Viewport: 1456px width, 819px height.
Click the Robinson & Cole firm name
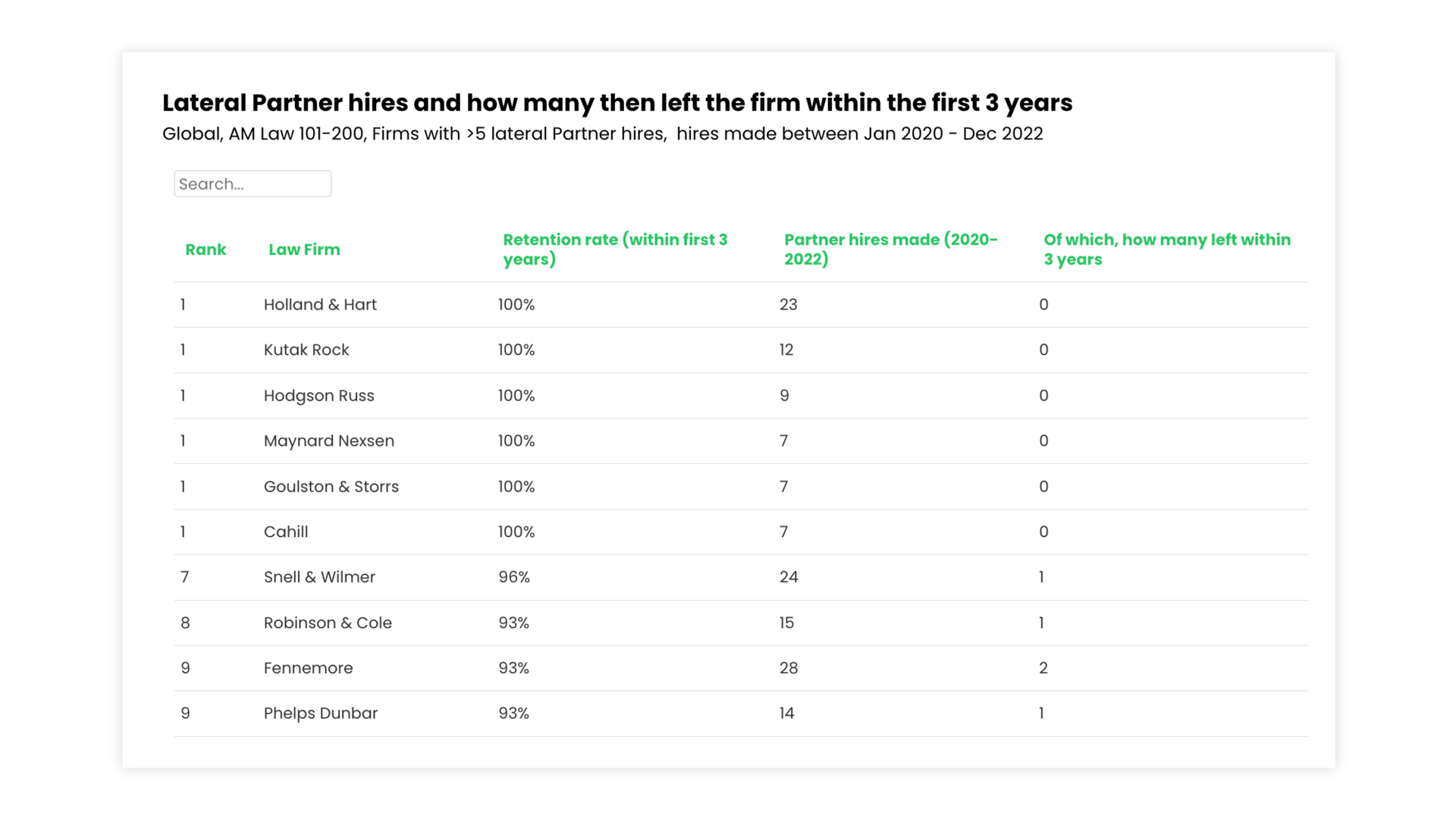tap(328, 623)
